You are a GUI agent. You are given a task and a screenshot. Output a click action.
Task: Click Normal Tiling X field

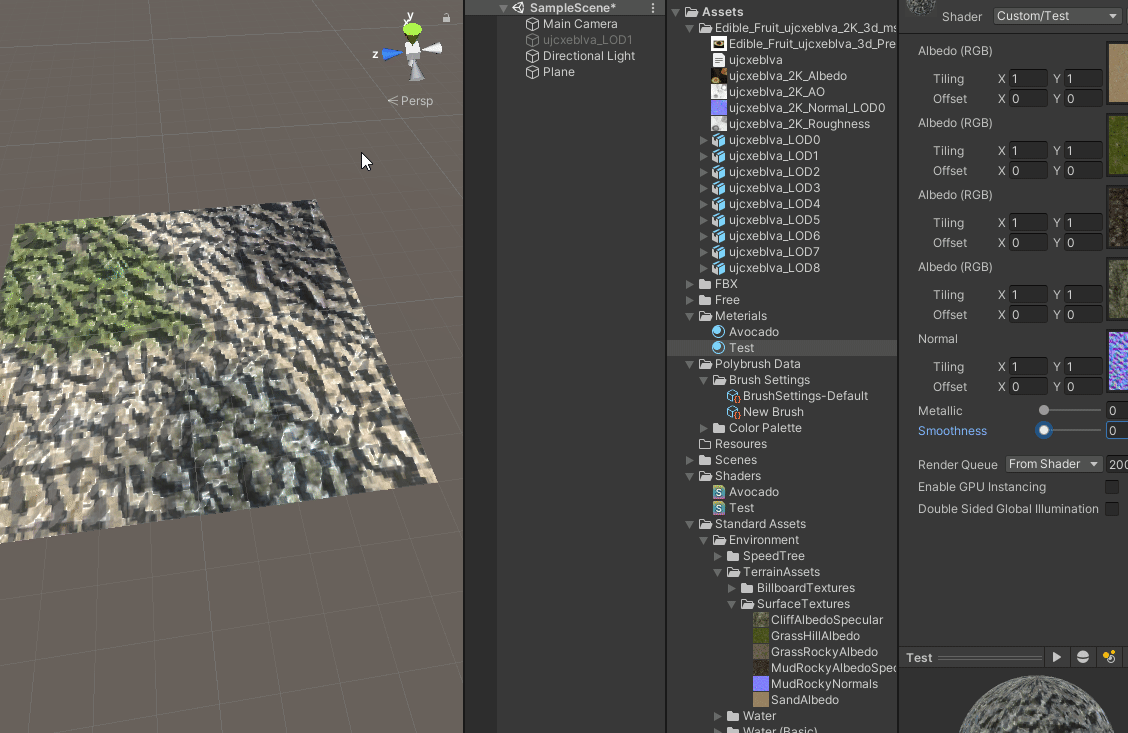point(1029,366)
